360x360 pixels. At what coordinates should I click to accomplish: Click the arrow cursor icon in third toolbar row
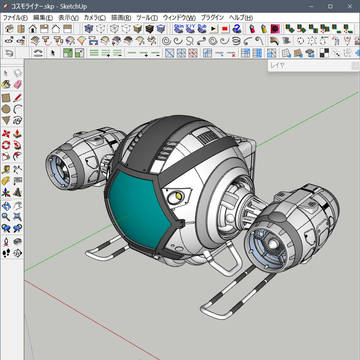52,53
